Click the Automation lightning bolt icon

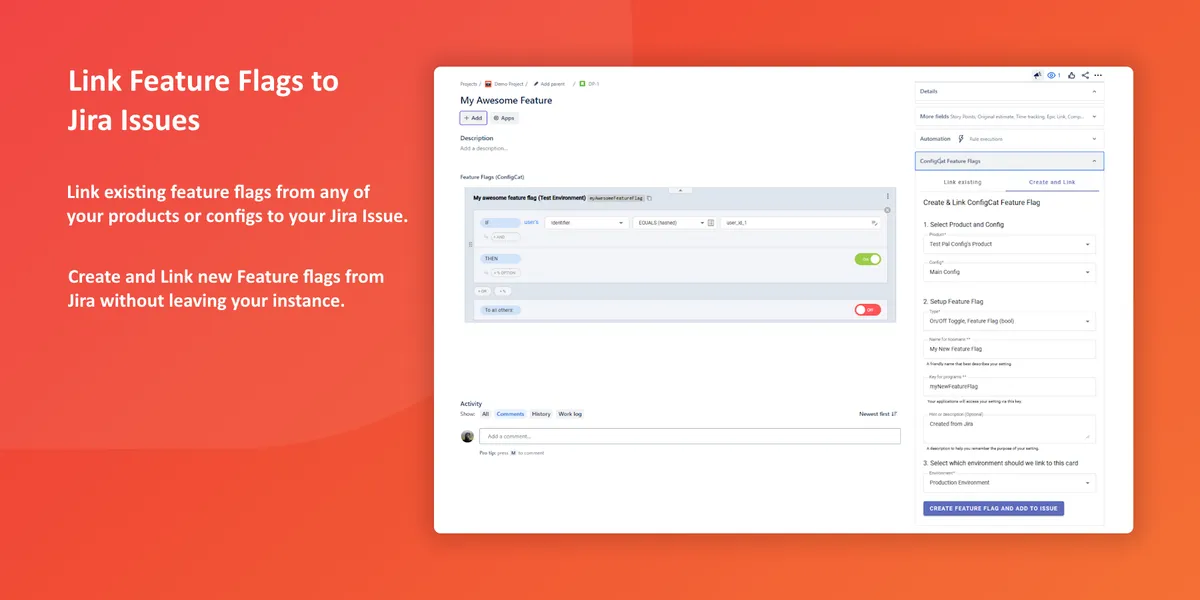tap(961, 139)
